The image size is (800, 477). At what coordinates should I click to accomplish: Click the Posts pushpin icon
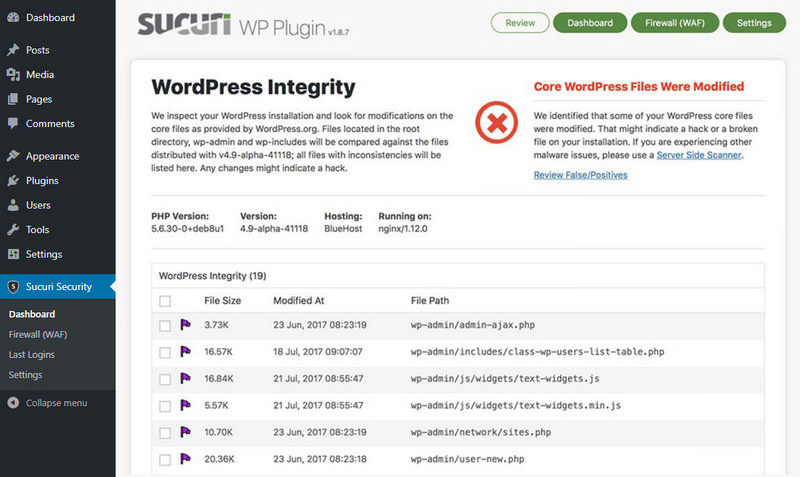coord(13,50)
